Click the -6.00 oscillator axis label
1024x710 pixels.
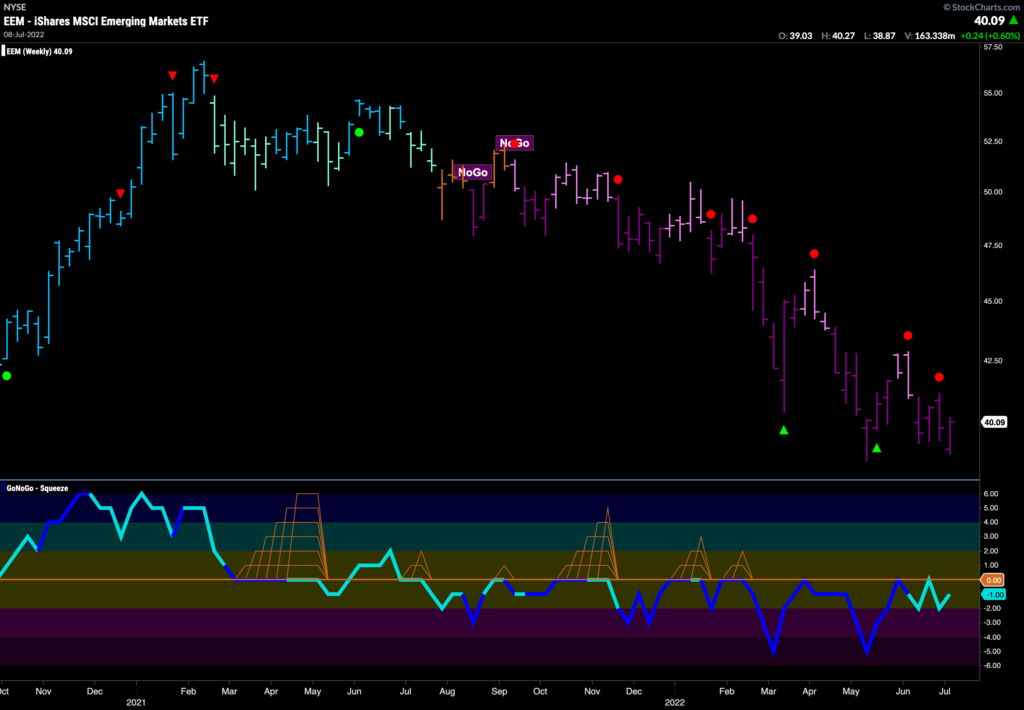coord(990,666)
